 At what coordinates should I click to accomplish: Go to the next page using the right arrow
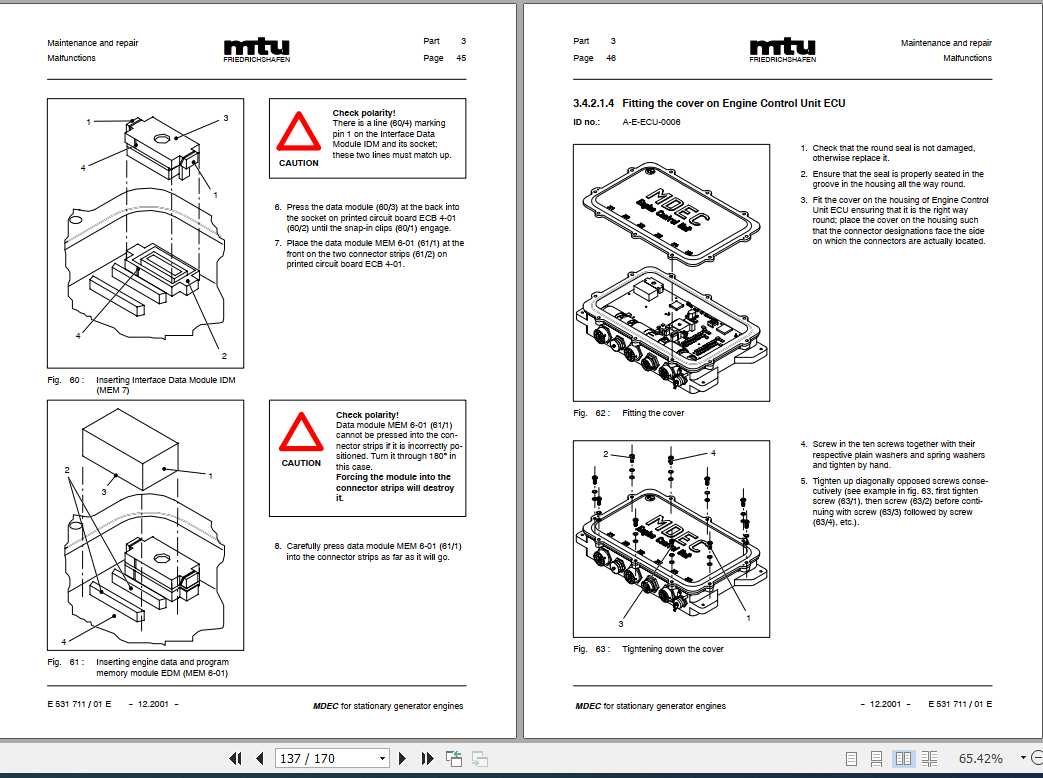click(403, 759)
